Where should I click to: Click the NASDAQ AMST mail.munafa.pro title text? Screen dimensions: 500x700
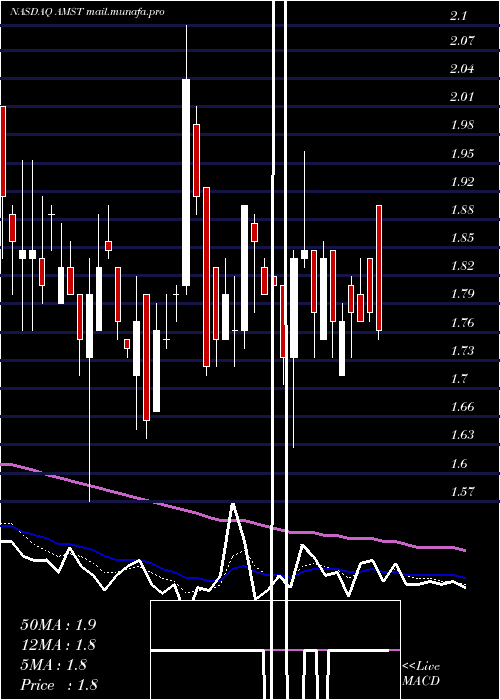[x=87, y=11]
